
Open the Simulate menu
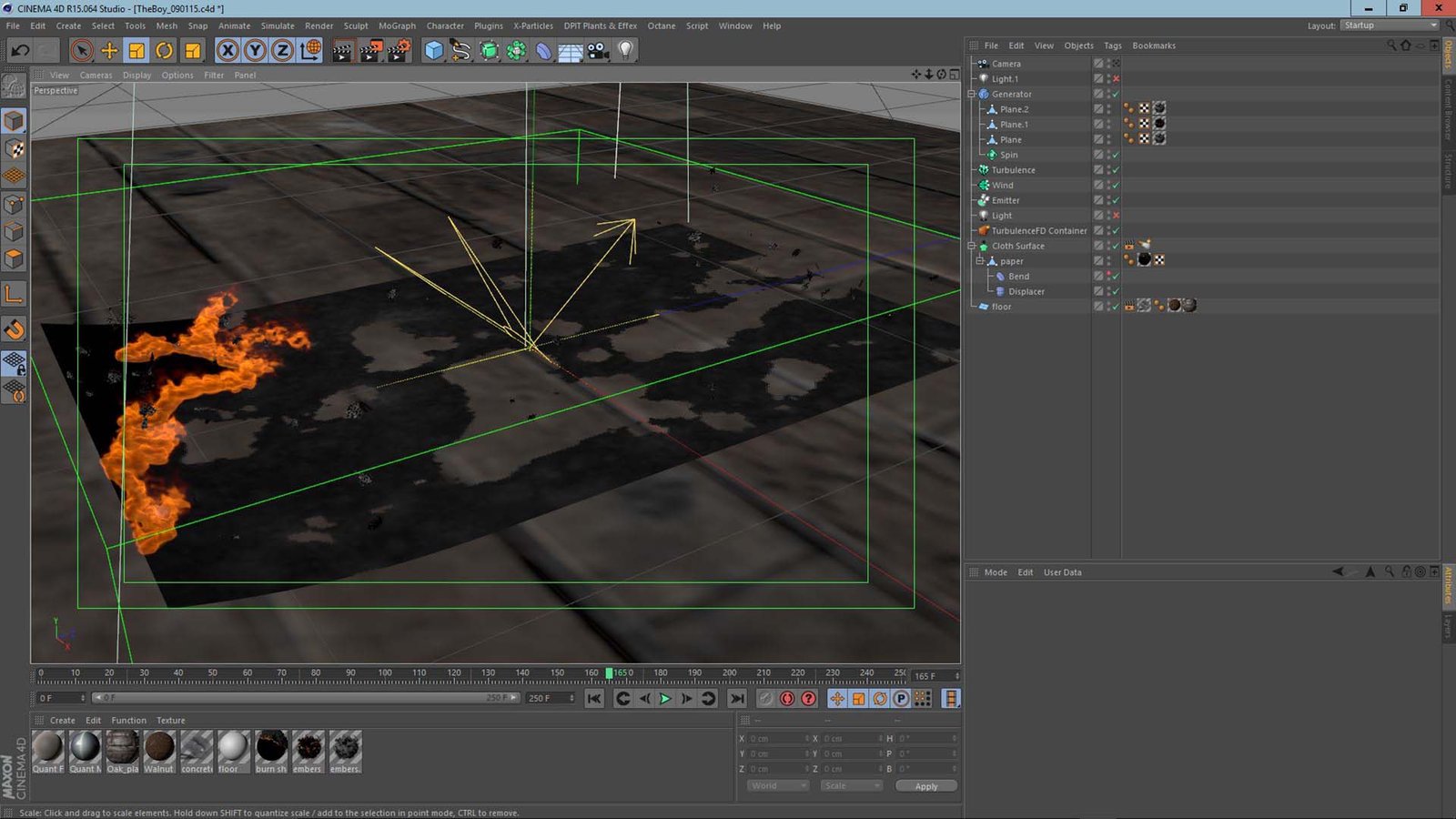coord(278,25)
